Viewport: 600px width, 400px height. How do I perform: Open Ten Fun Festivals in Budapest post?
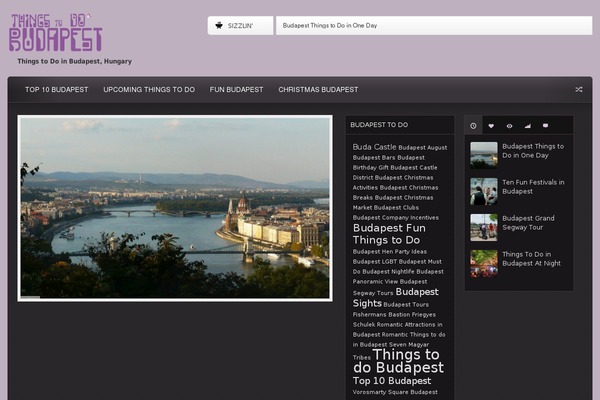click(x=533, y=187)
